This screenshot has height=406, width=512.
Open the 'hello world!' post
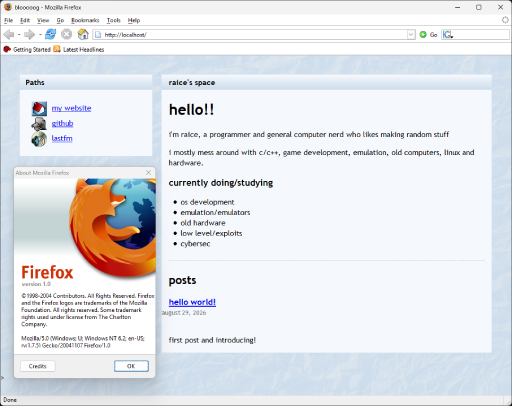click(192, 302)
